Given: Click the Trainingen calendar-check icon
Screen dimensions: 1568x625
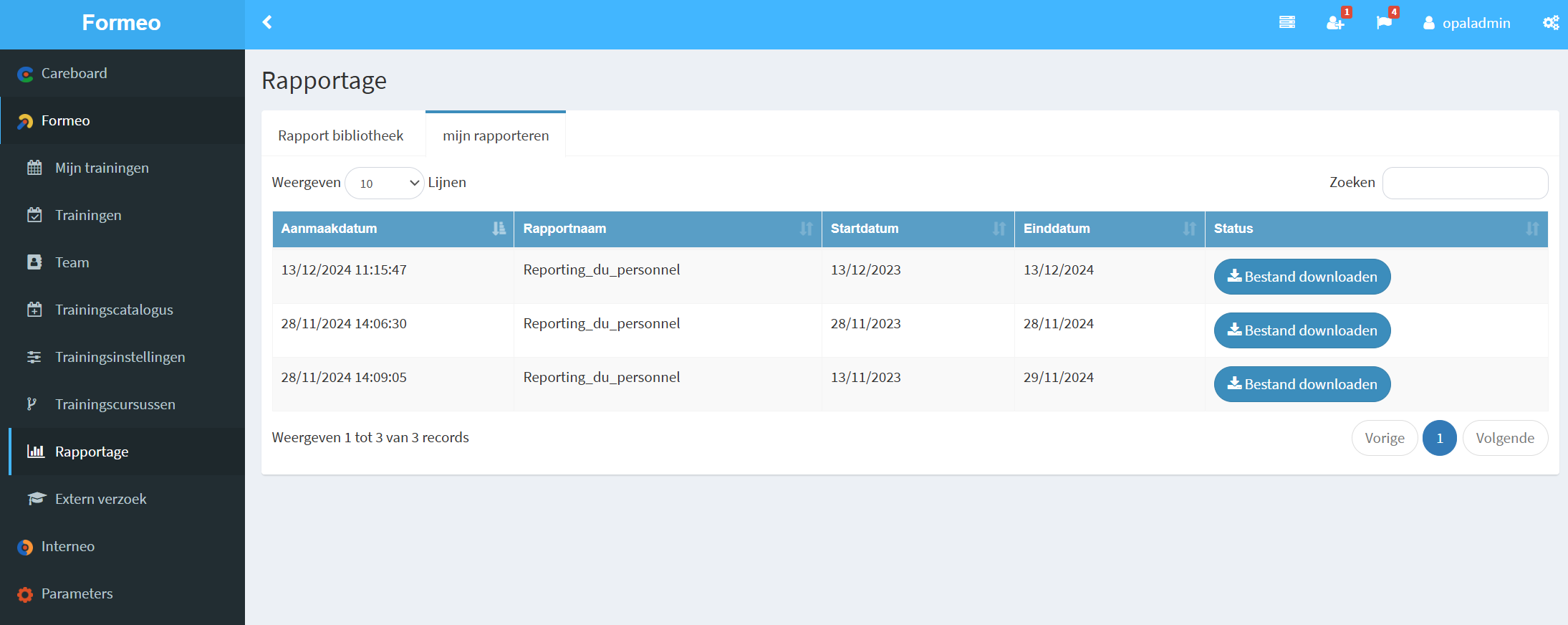Looking at the screenshot, I should (34, 215).
